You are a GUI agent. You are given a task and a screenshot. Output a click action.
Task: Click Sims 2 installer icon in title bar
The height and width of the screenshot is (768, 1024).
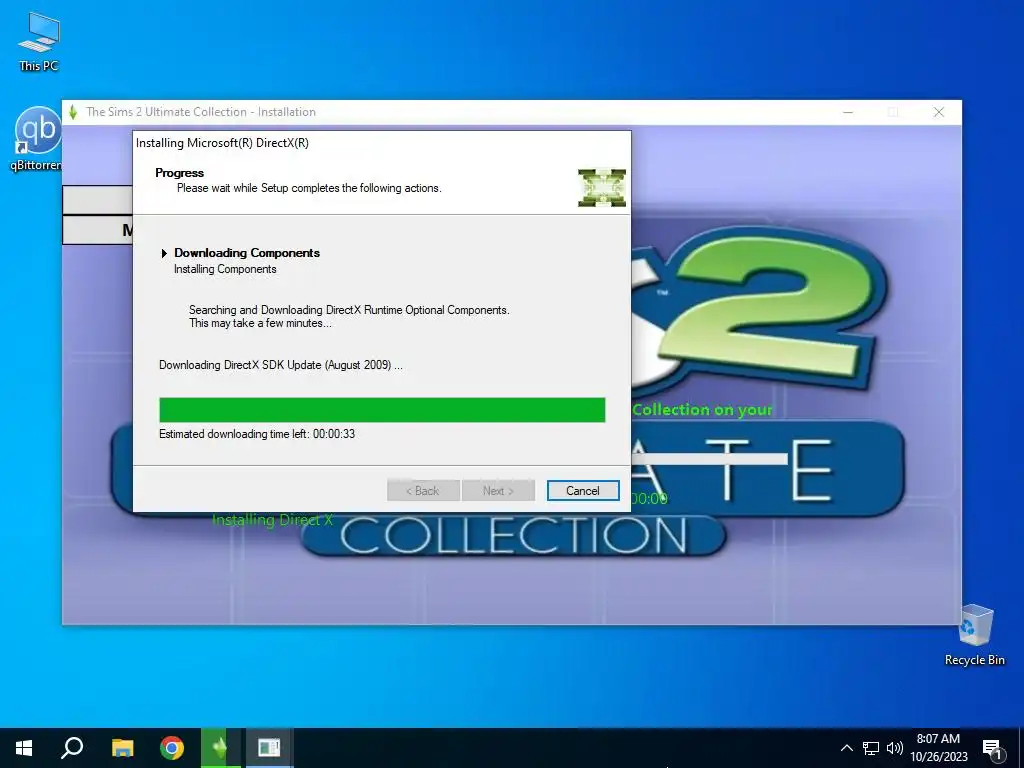[x=73, y=112]
